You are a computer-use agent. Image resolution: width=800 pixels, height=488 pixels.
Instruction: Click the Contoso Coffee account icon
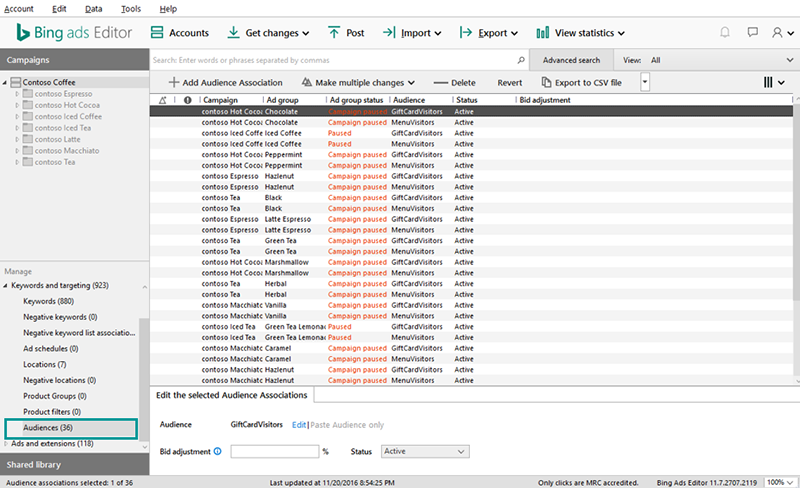click(x=16, y=82)
